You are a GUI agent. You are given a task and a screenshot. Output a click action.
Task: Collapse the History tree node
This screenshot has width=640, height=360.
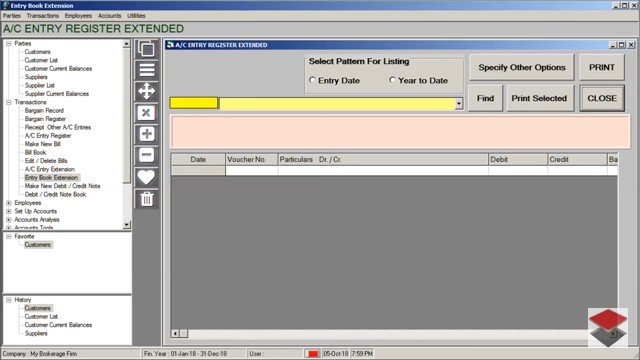pyautogui.click(x=9, y=300)
